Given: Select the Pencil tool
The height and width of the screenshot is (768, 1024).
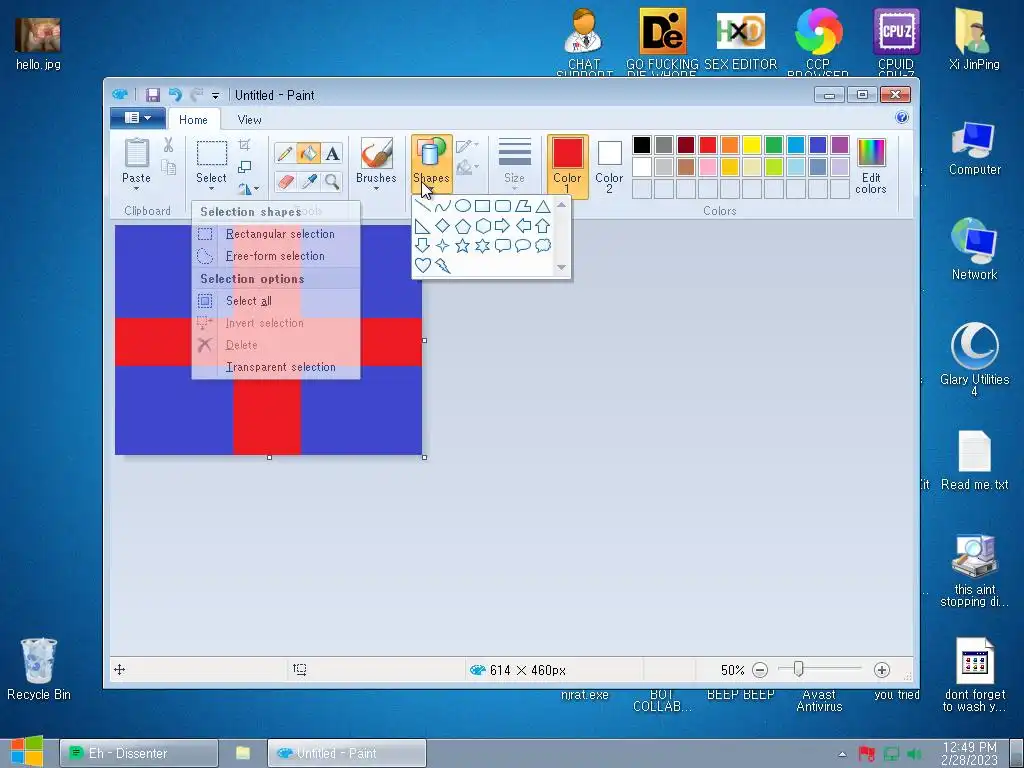Looking at the screenshot, I should 285,153.
